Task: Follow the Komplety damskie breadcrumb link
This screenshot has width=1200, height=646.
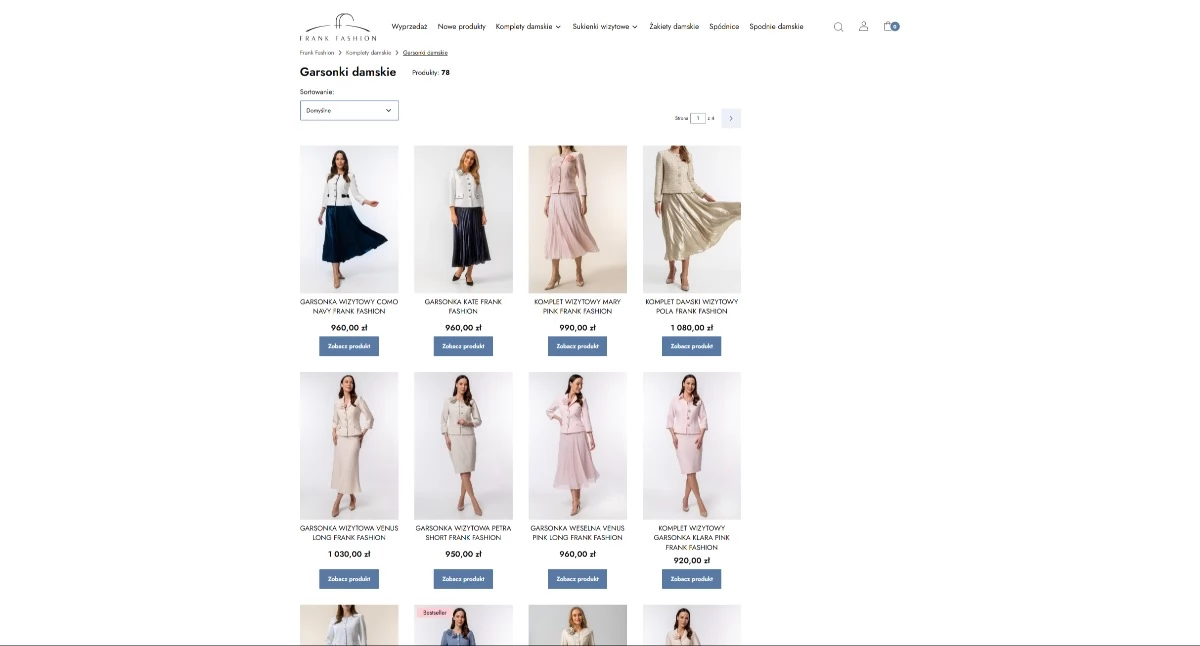Action: [369, 52]
